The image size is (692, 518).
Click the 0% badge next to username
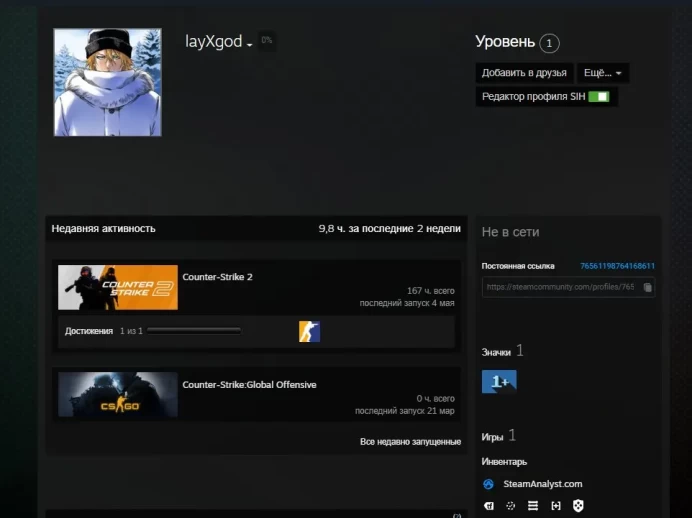(x=267, y=41)
